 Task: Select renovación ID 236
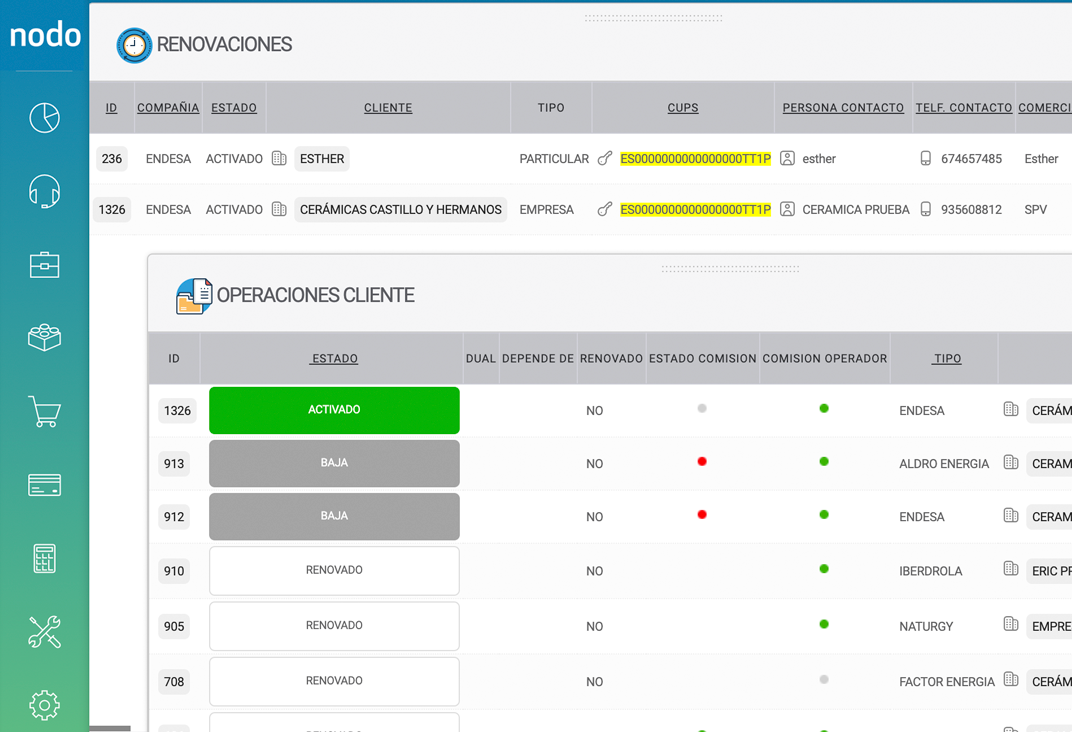coord(112,159)
